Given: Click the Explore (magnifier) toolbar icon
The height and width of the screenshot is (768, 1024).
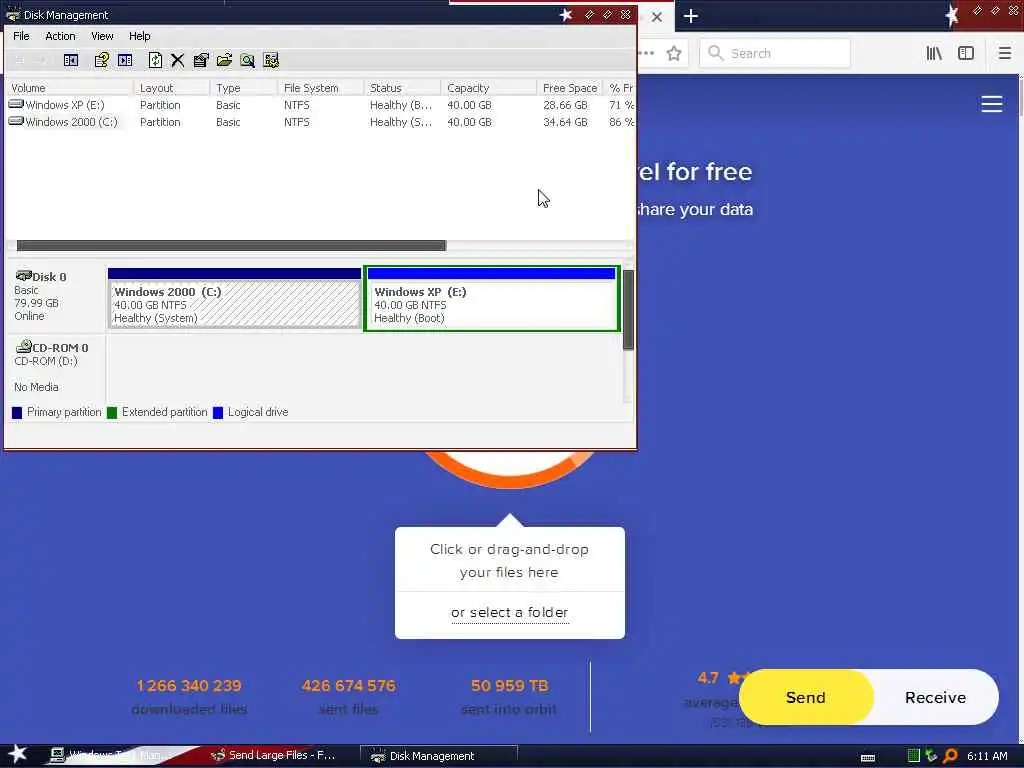Looking at the screenshot, I should pyautogui.click(x=247, y=60).
